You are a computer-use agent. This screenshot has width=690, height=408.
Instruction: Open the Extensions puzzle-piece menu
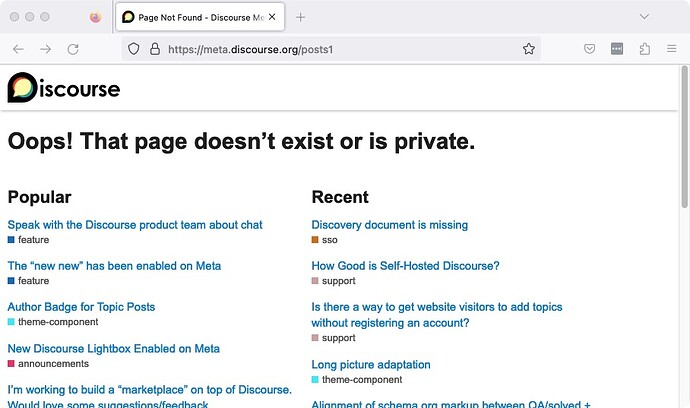(x=645, y=49)
